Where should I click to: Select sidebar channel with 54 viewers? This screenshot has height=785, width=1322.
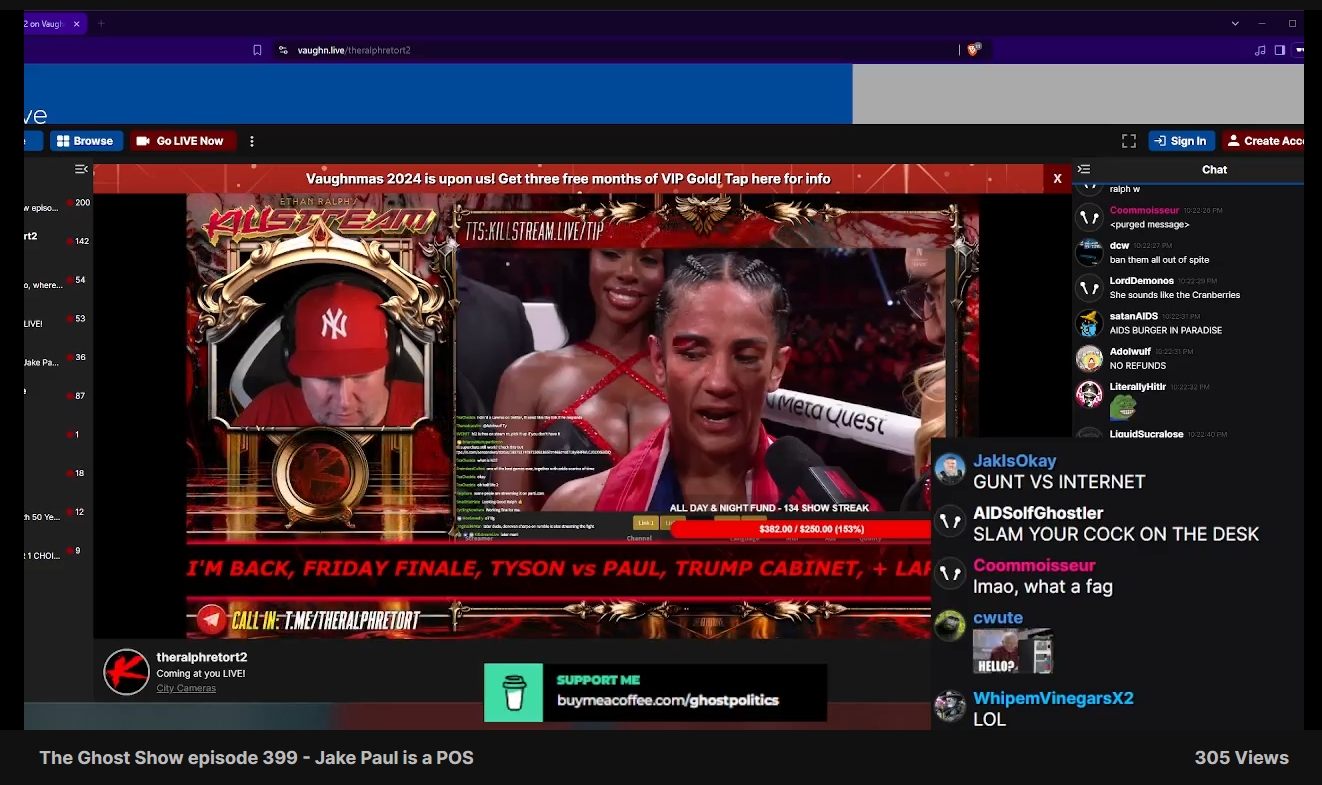pos(58,280)
